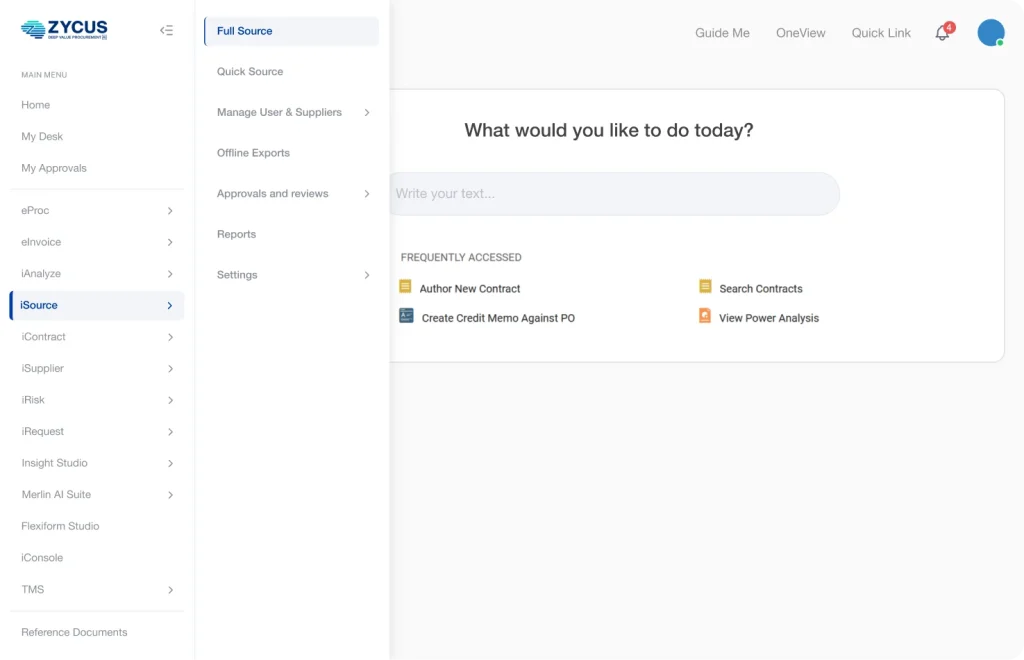Viewport: 1024px width, 660px height.
Task: Click the Search Contracts document icon
Action: coord(705,287)
